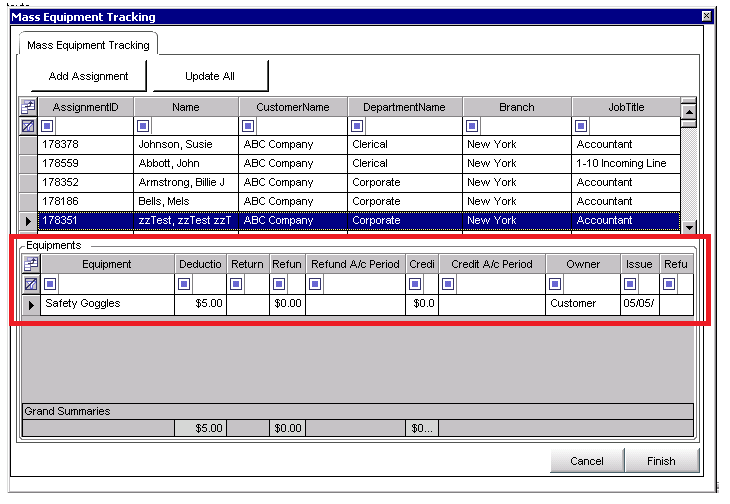Click the assignments list scroll down arrow
This screenshot has width=730, height=504.
(x=689, y=227)
